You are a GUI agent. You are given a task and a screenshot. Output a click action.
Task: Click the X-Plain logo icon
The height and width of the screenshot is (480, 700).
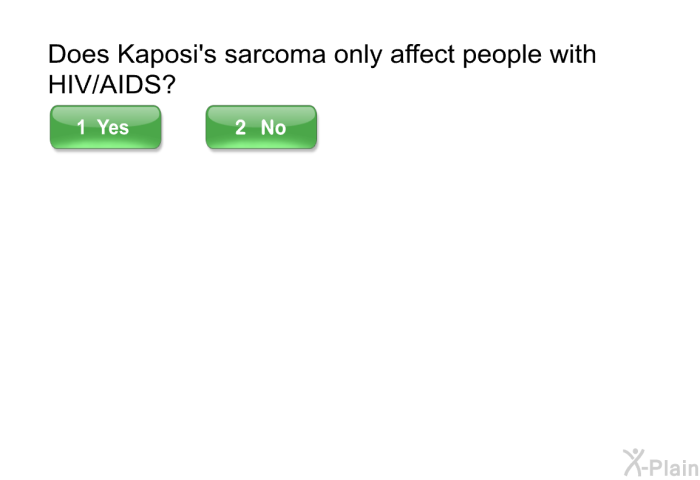coord(660,462)
